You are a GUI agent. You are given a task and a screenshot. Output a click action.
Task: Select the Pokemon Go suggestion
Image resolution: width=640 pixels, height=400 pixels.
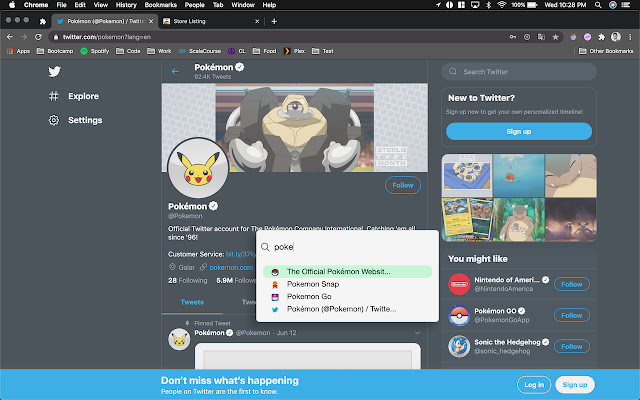coord(347,297)
